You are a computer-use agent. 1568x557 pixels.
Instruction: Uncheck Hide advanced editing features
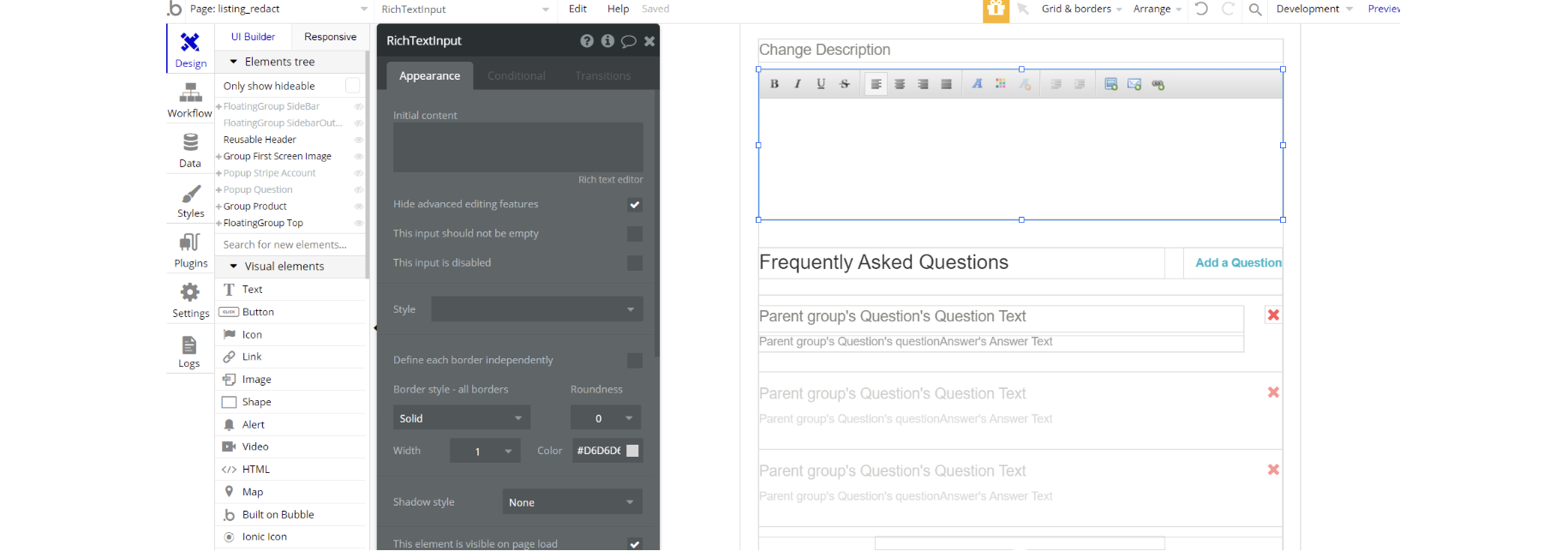coord(634,205)
